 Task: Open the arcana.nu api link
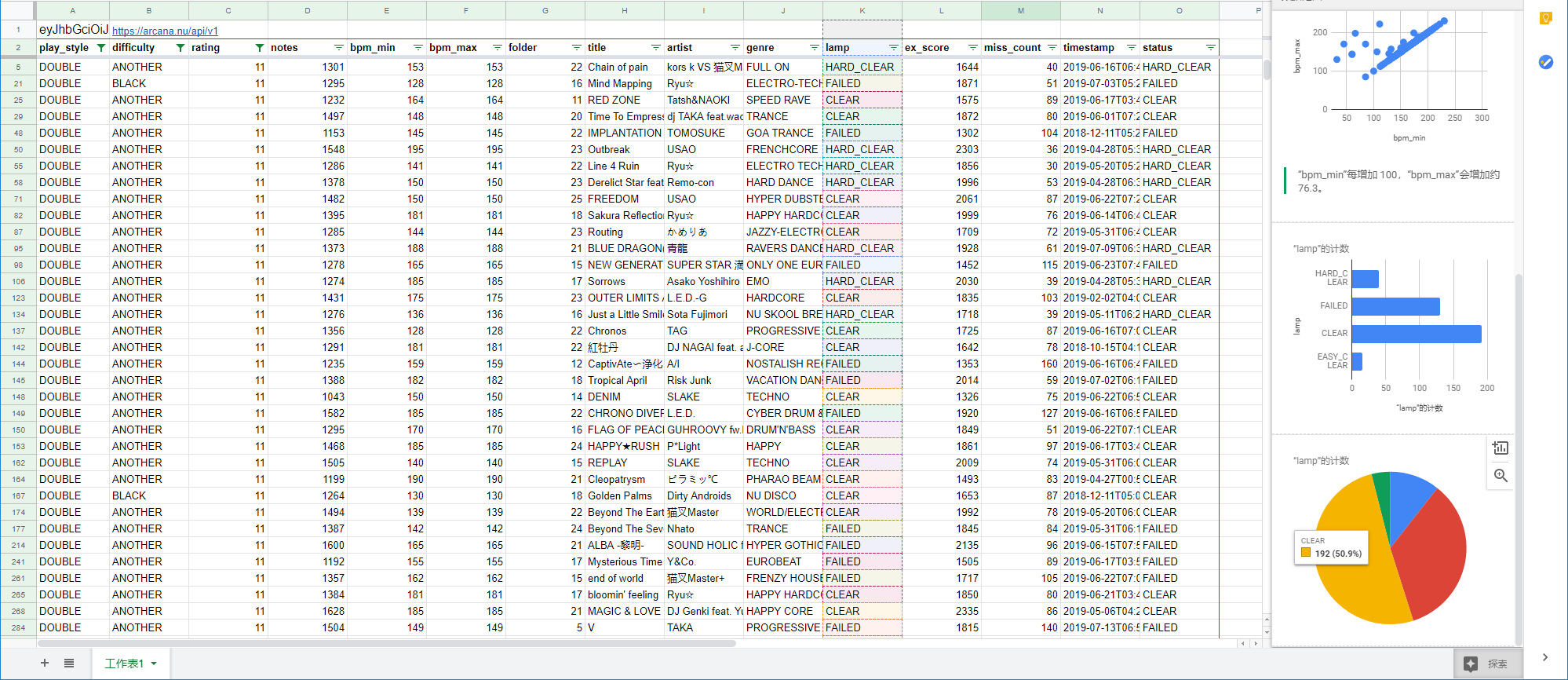[165, 31]
